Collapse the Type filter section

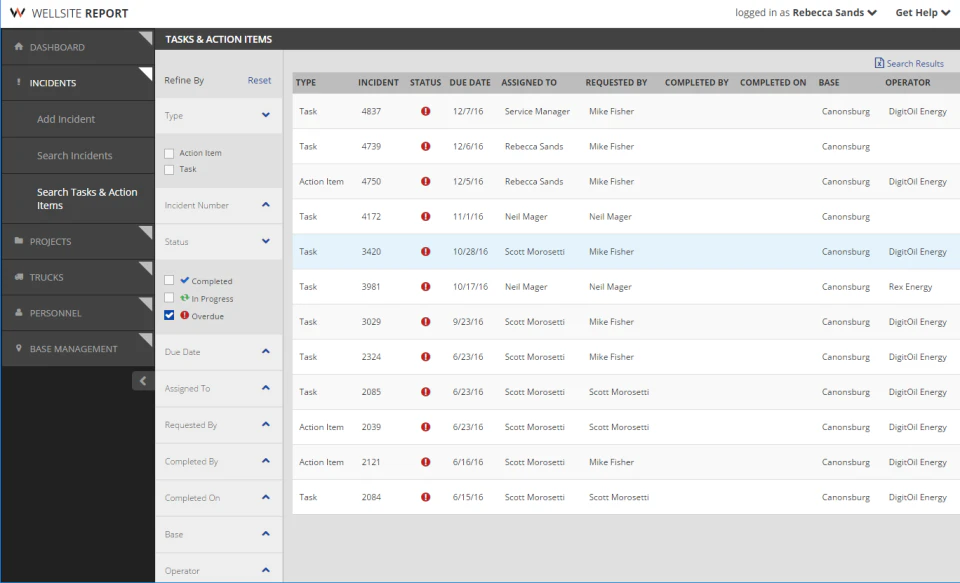[266, 115]
